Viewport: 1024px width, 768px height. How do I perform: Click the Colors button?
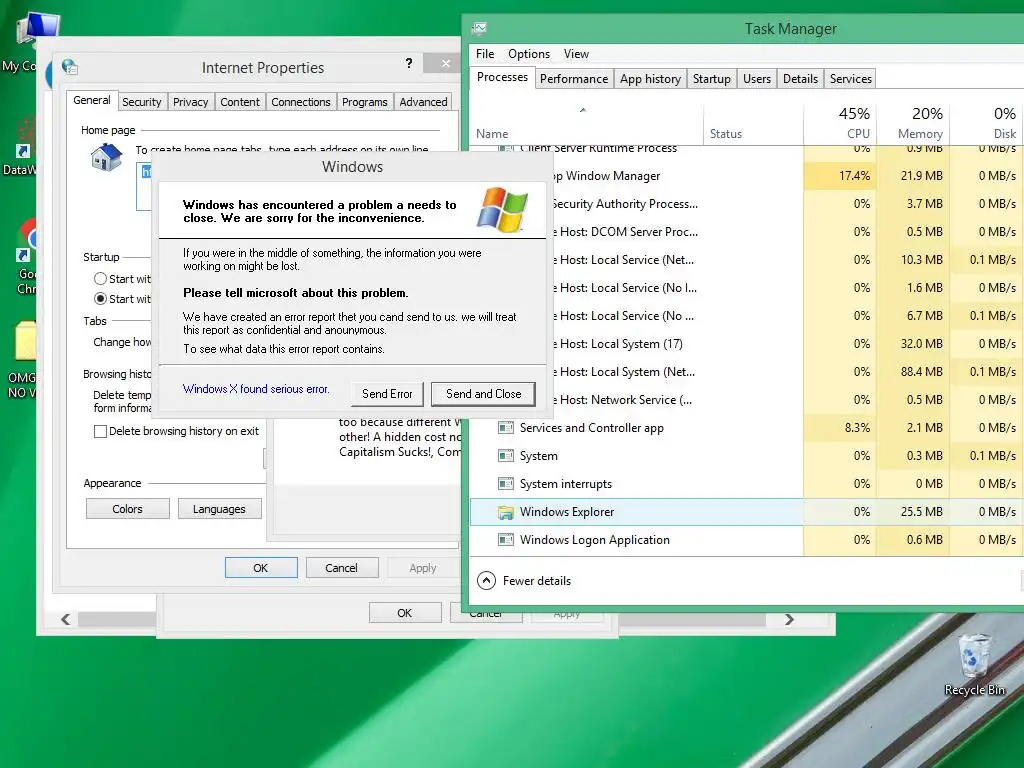(x=127, y=509)
